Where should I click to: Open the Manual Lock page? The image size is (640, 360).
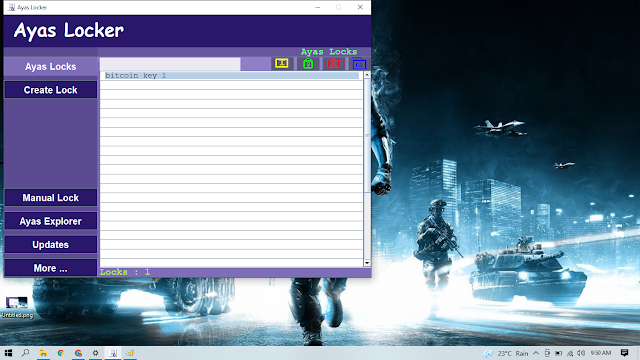[51, 198]
